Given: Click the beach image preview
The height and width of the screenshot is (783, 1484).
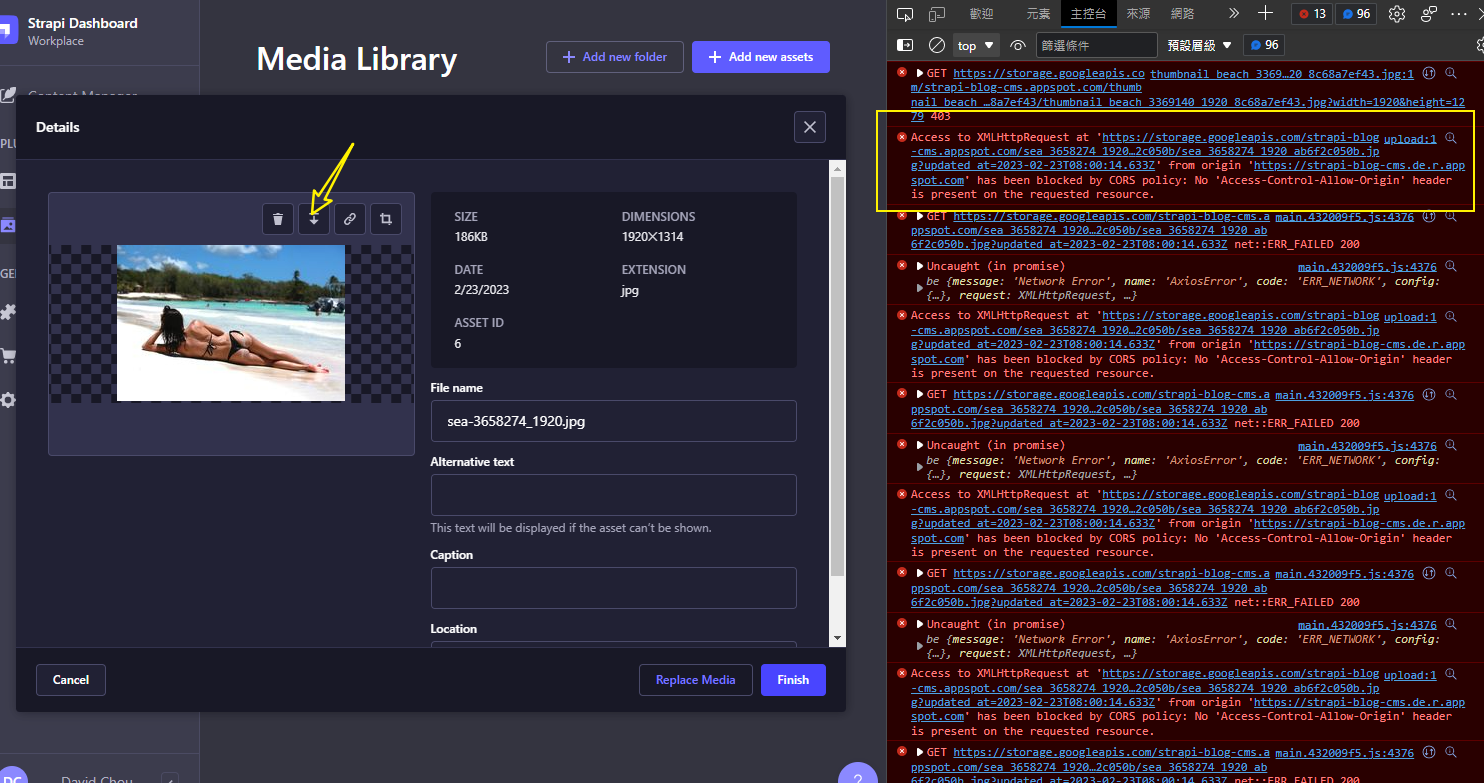Looking at the screenshot, I should (x=231, y=323).
